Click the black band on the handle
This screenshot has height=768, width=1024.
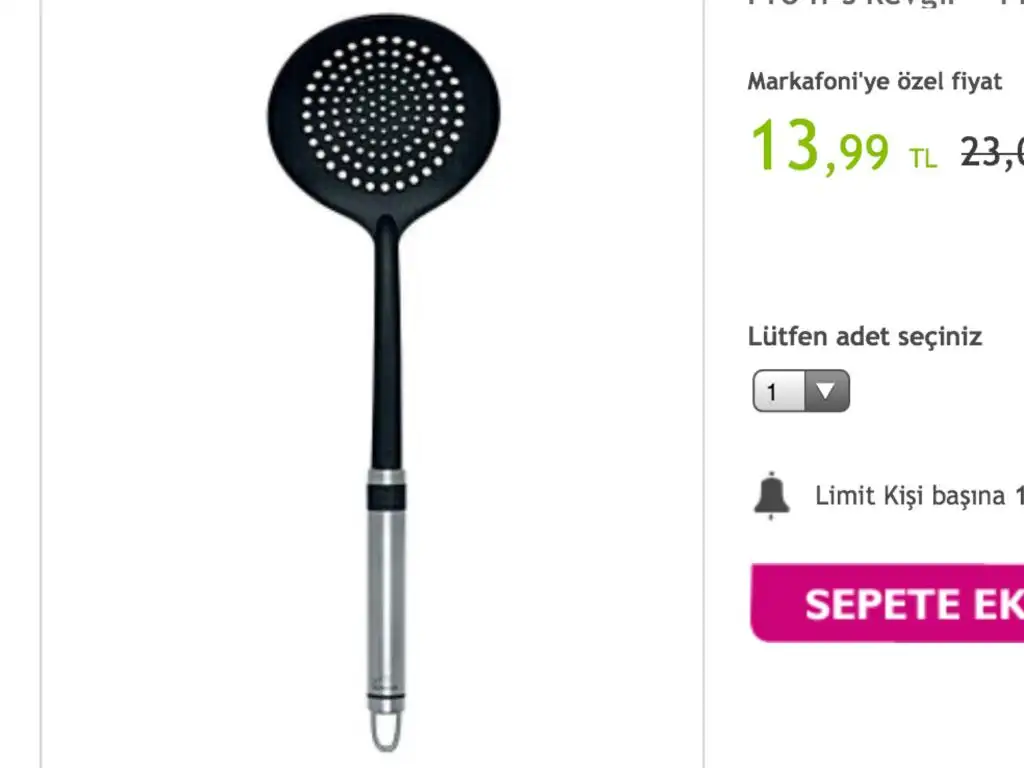pyautogui.click(x=386, y=497)
